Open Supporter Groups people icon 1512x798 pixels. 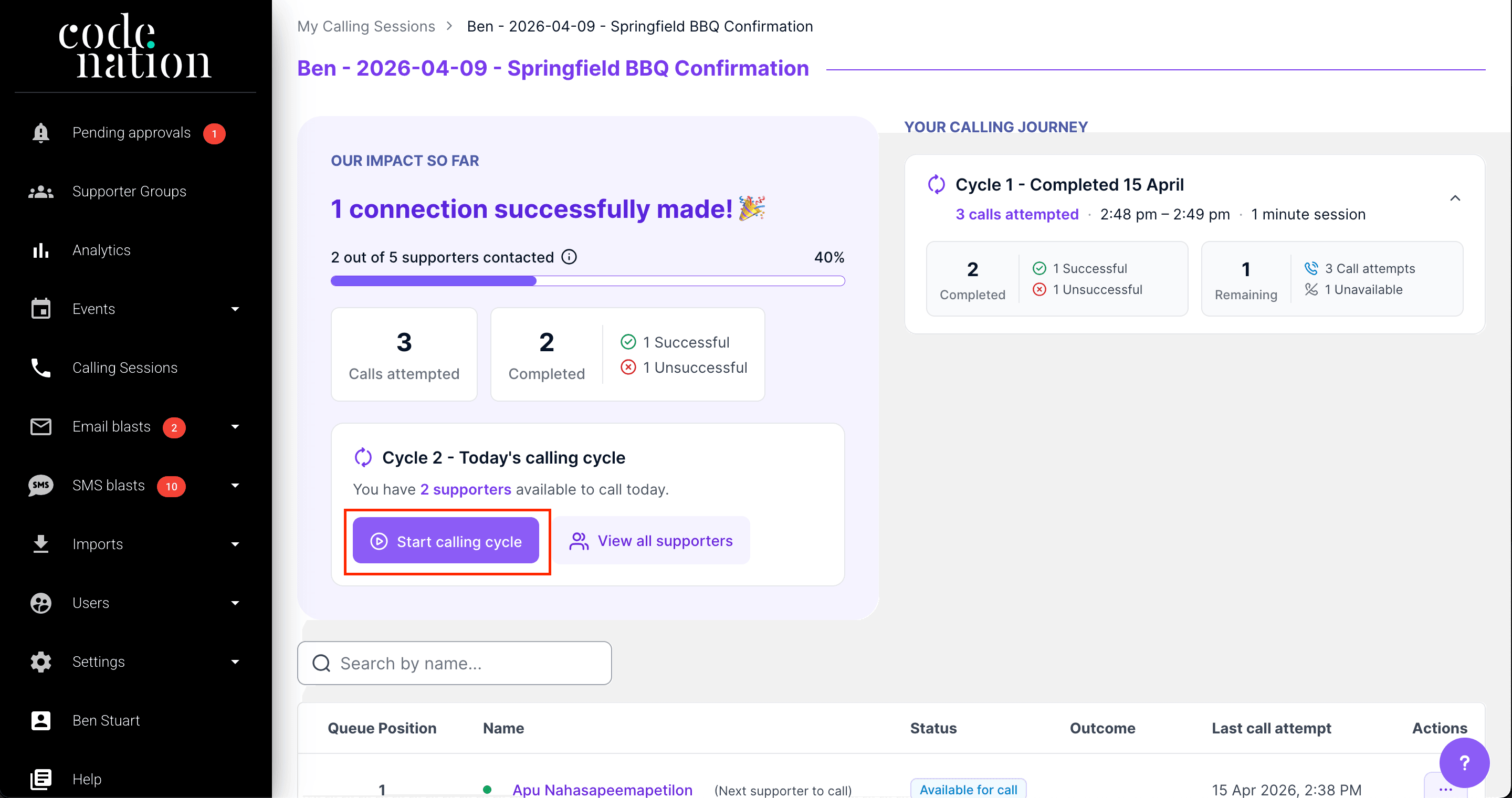(x=40, y=191)
